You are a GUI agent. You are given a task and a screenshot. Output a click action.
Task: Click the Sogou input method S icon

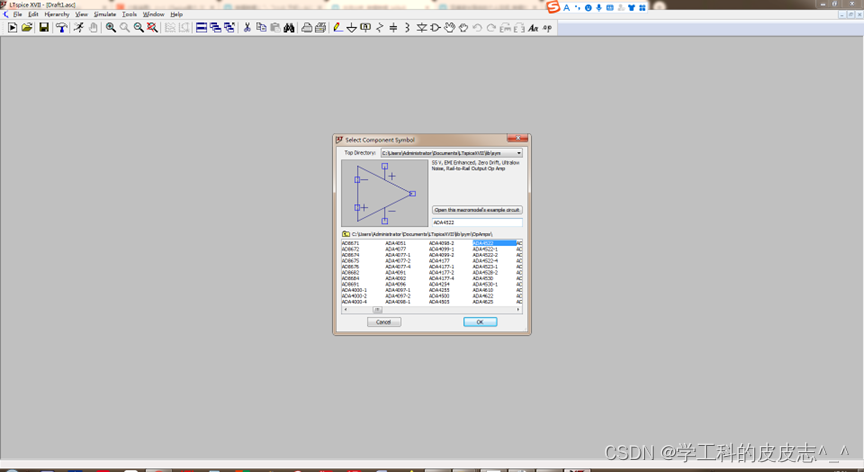click(553, 7)
